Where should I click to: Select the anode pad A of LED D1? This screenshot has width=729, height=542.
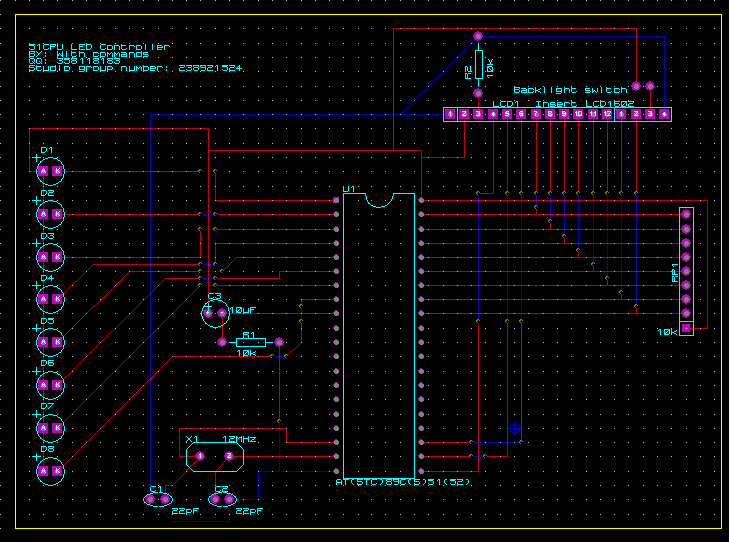(43, 171)
